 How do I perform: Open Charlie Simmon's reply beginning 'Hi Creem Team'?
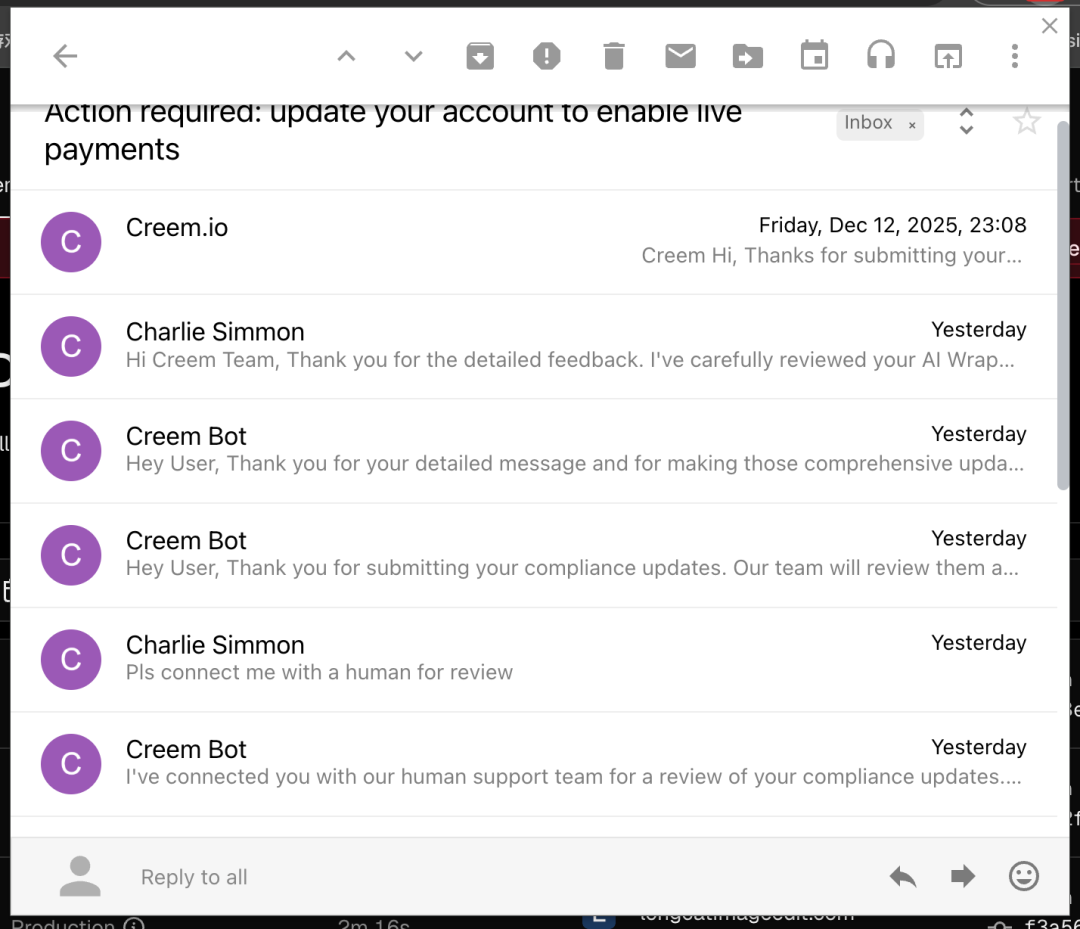[x=534, y=346]
